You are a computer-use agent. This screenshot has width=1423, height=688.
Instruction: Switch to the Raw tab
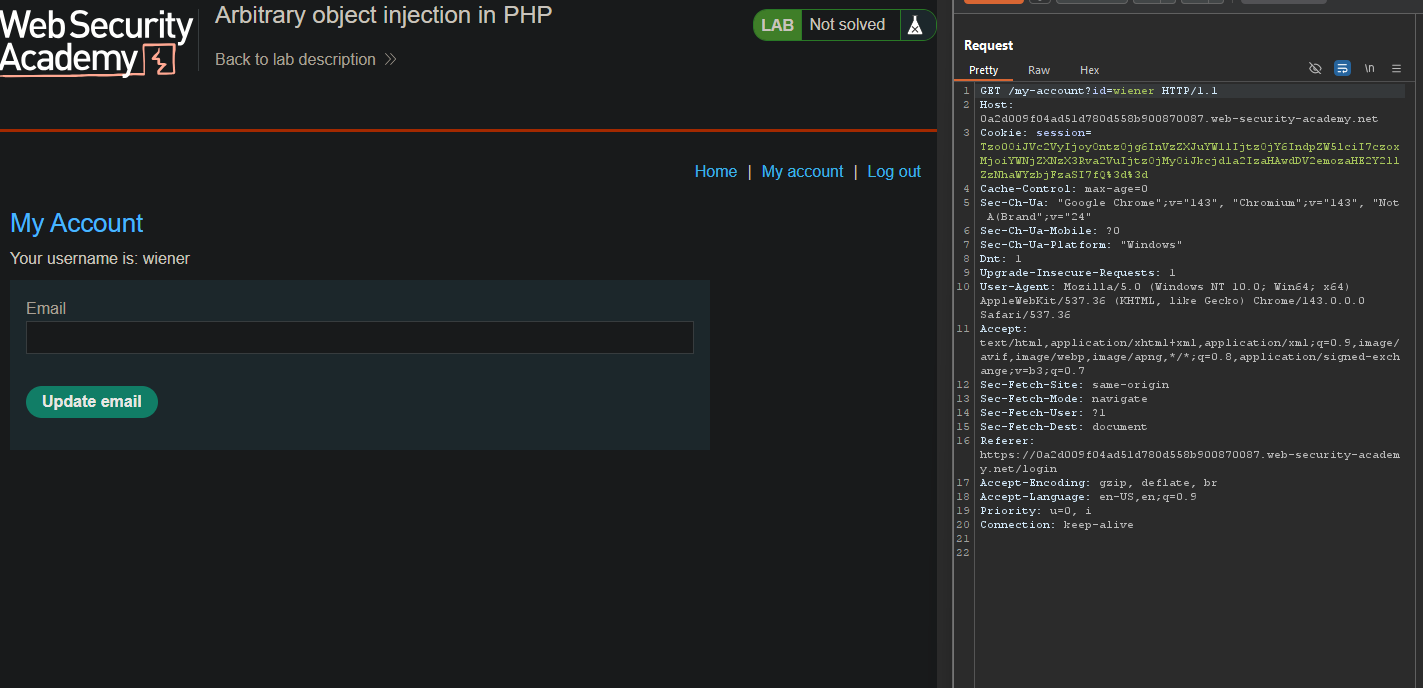click(1039, 70)
